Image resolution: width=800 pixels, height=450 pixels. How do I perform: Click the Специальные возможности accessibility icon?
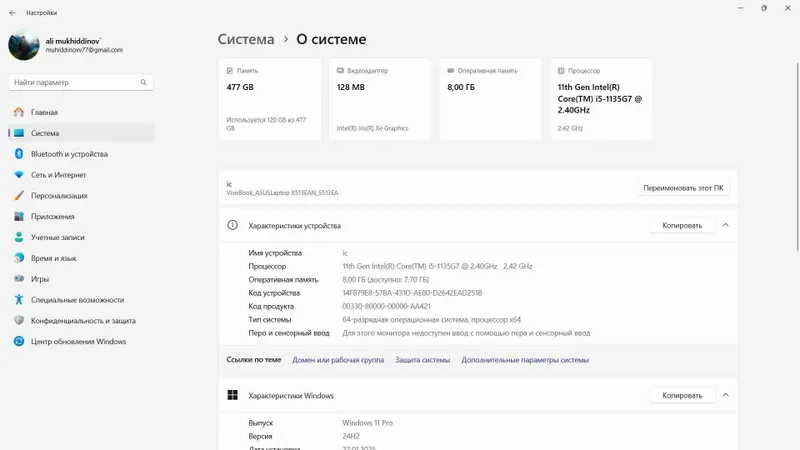click(19, 299)
